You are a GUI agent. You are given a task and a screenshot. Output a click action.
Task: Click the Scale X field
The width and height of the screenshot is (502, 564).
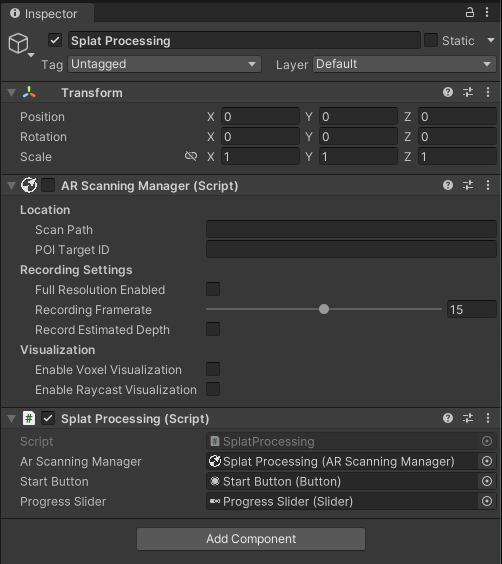tap(260, 156)
